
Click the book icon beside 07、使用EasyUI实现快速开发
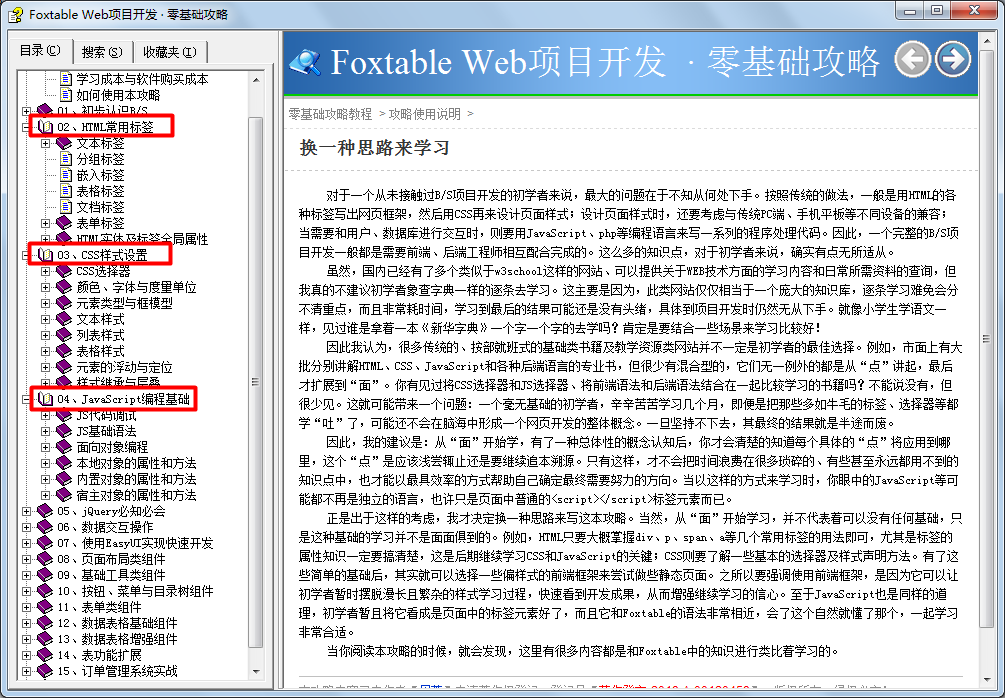click(45, 544)
